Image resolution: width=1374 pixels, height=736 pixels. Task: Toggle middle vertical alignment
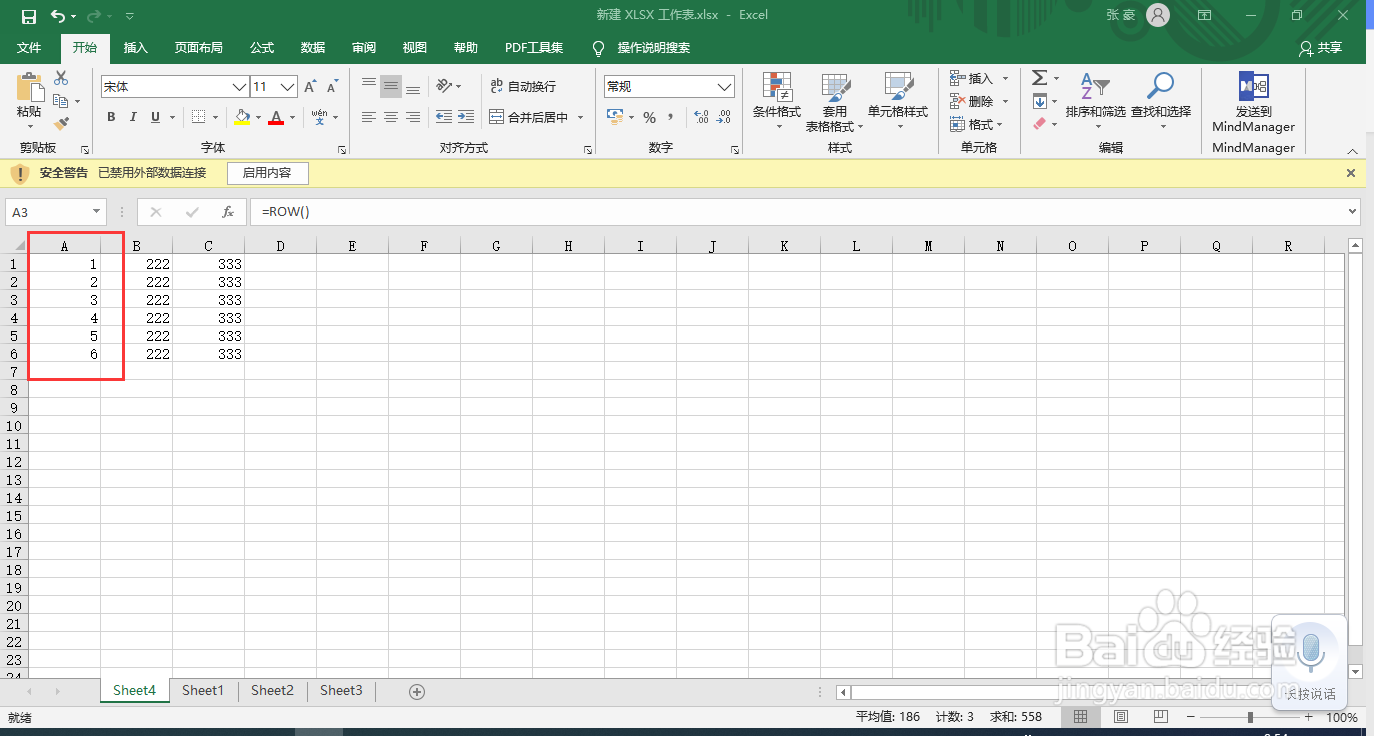(391, 86)
